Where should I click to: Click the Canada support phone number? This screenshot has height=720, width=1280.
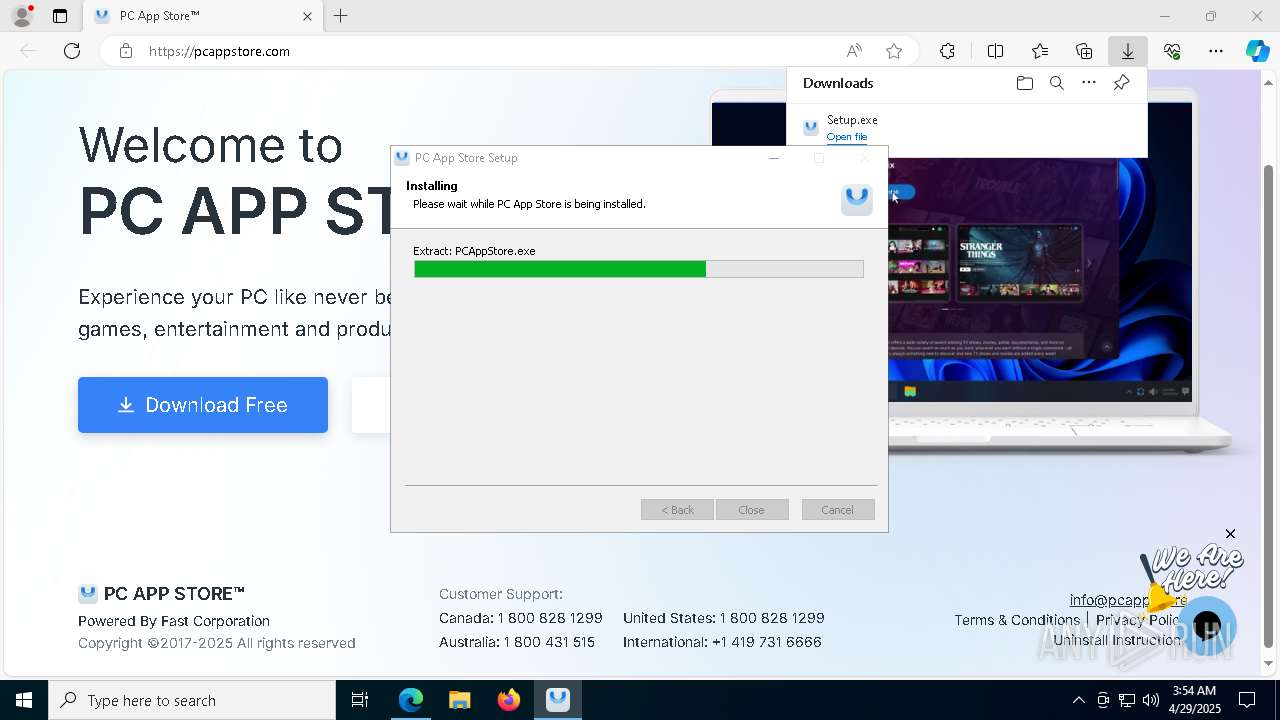coord(550,618)
